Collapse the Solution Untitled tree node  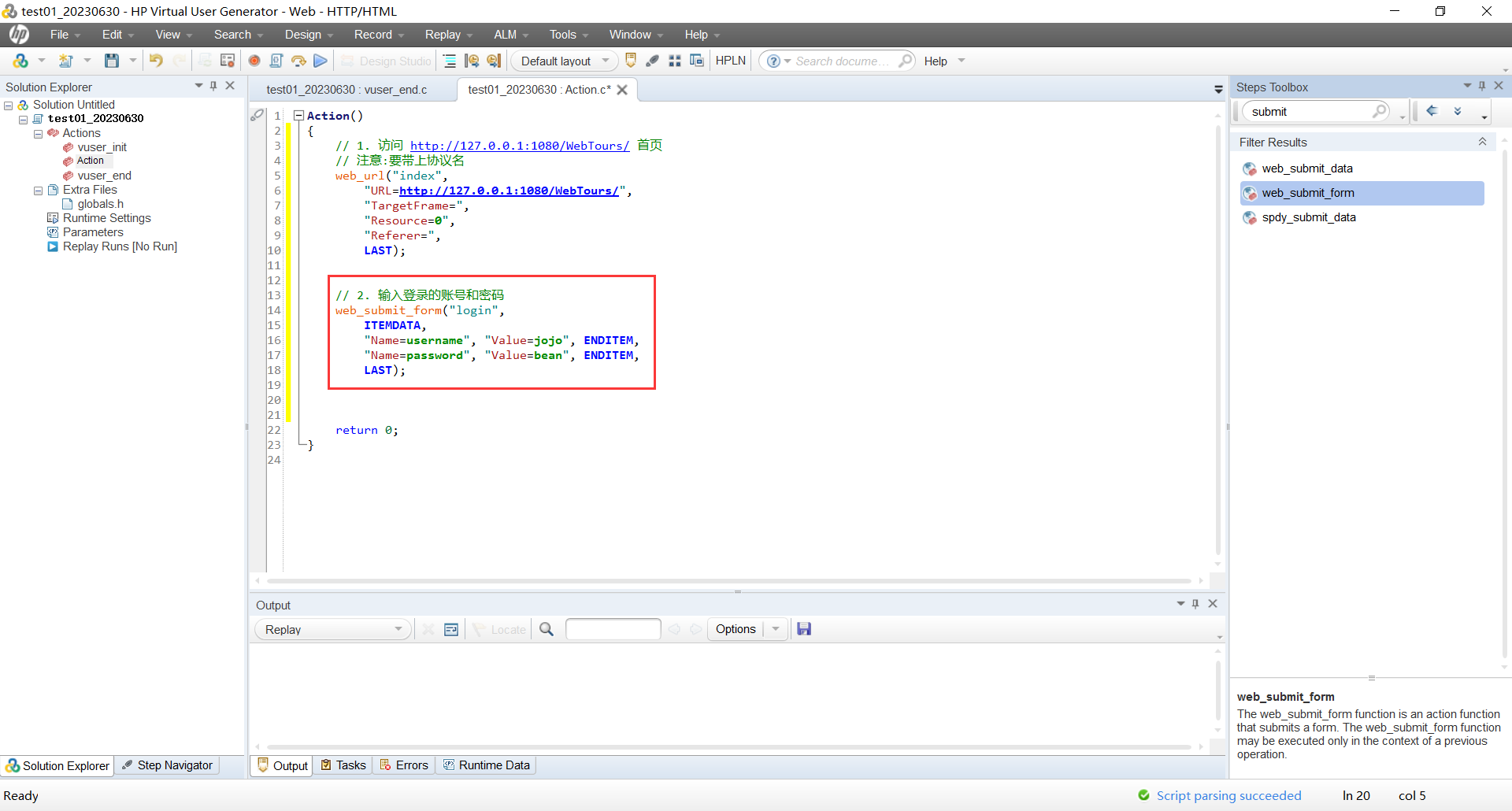[9, 106]
